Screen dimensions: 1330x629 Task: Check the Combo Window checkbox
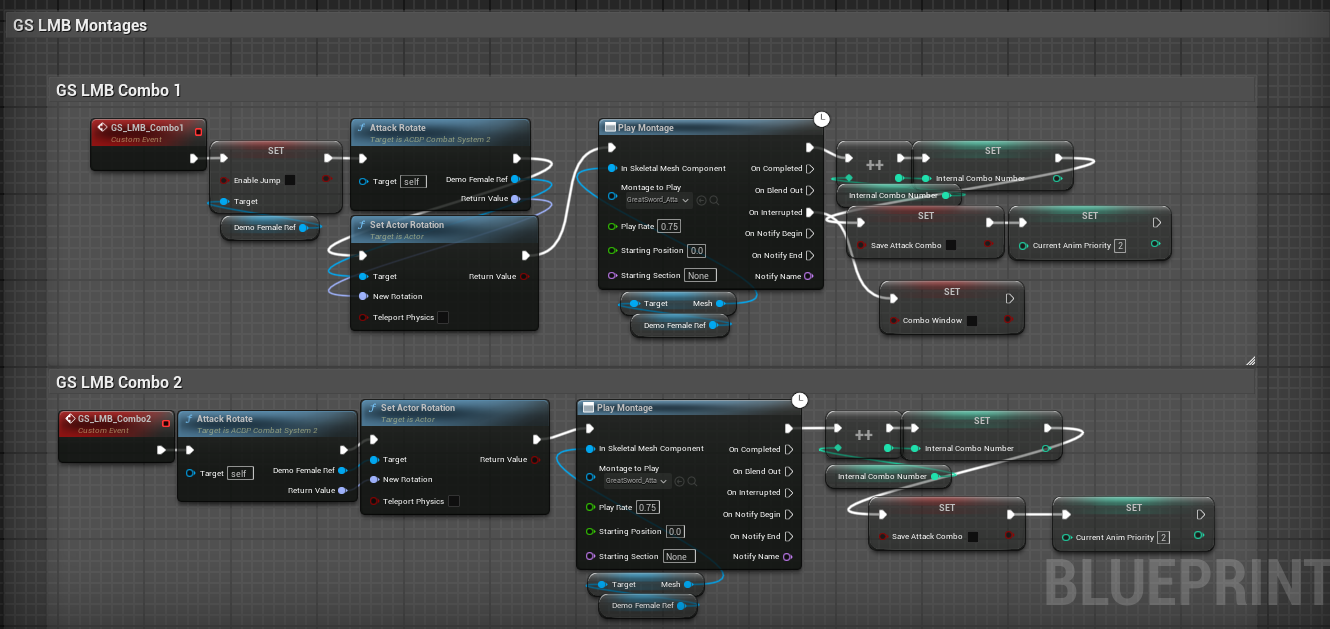972,321
